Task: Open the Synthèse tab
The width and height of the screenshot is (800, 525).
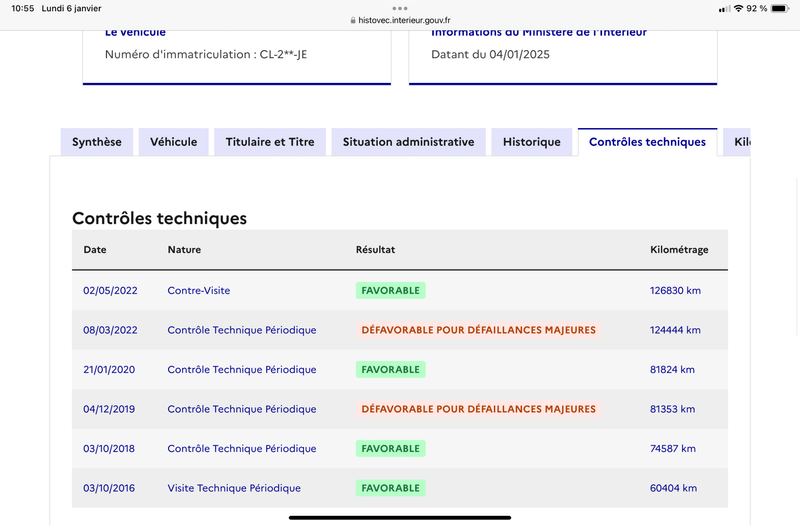Action: pyautogui.click(x=96, y=142)
